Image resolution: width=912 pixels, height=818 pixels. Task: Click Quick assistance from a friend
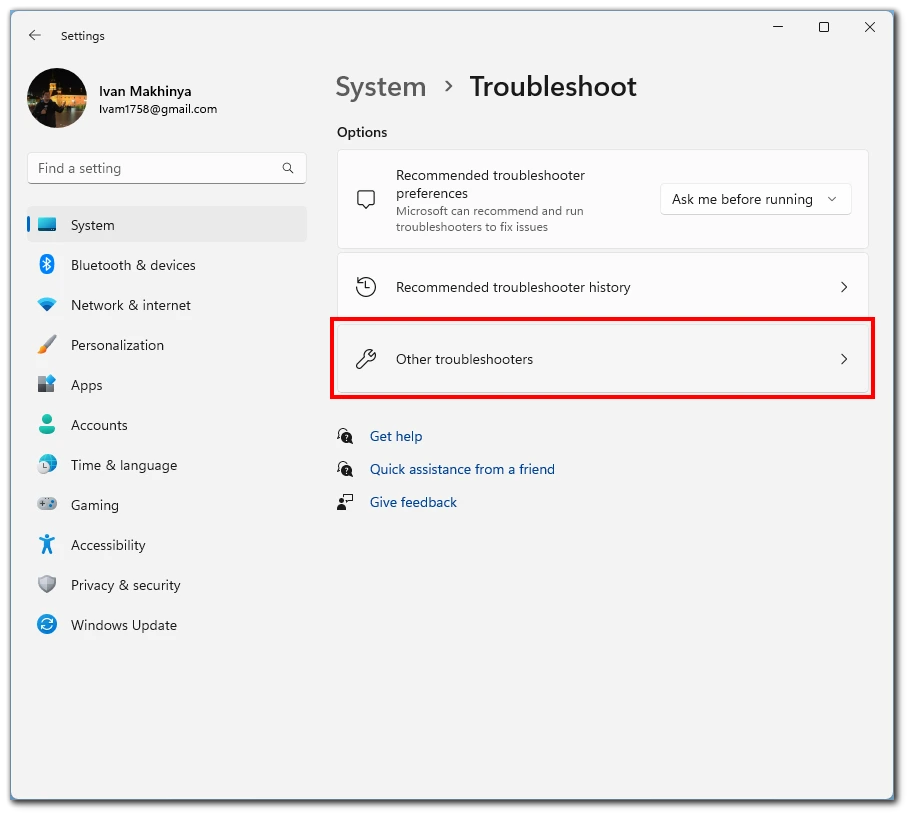click(462, 470)
